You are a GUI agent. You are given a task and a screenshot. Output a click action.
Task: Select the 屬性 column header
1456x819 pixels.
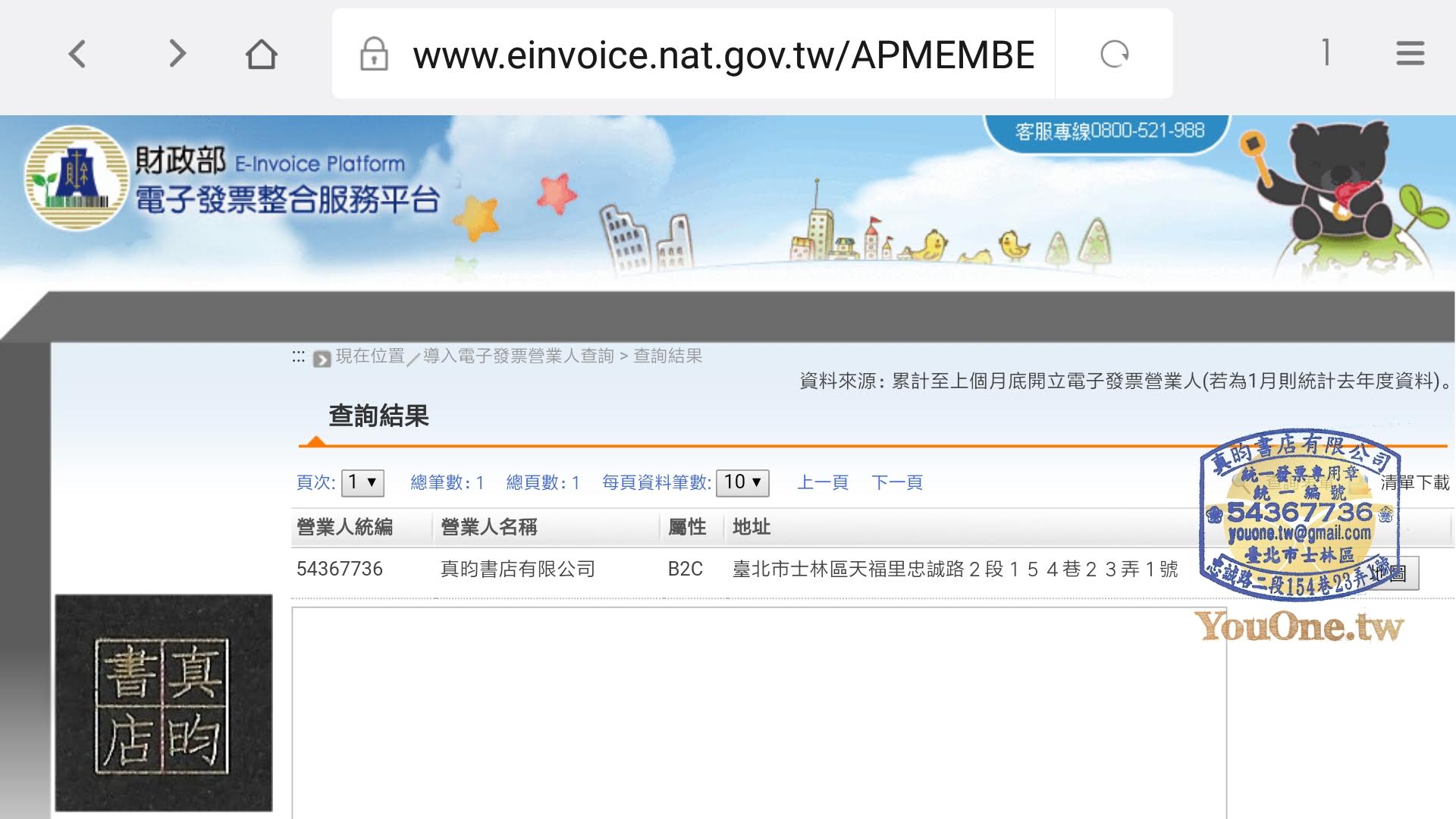(687, 527)
